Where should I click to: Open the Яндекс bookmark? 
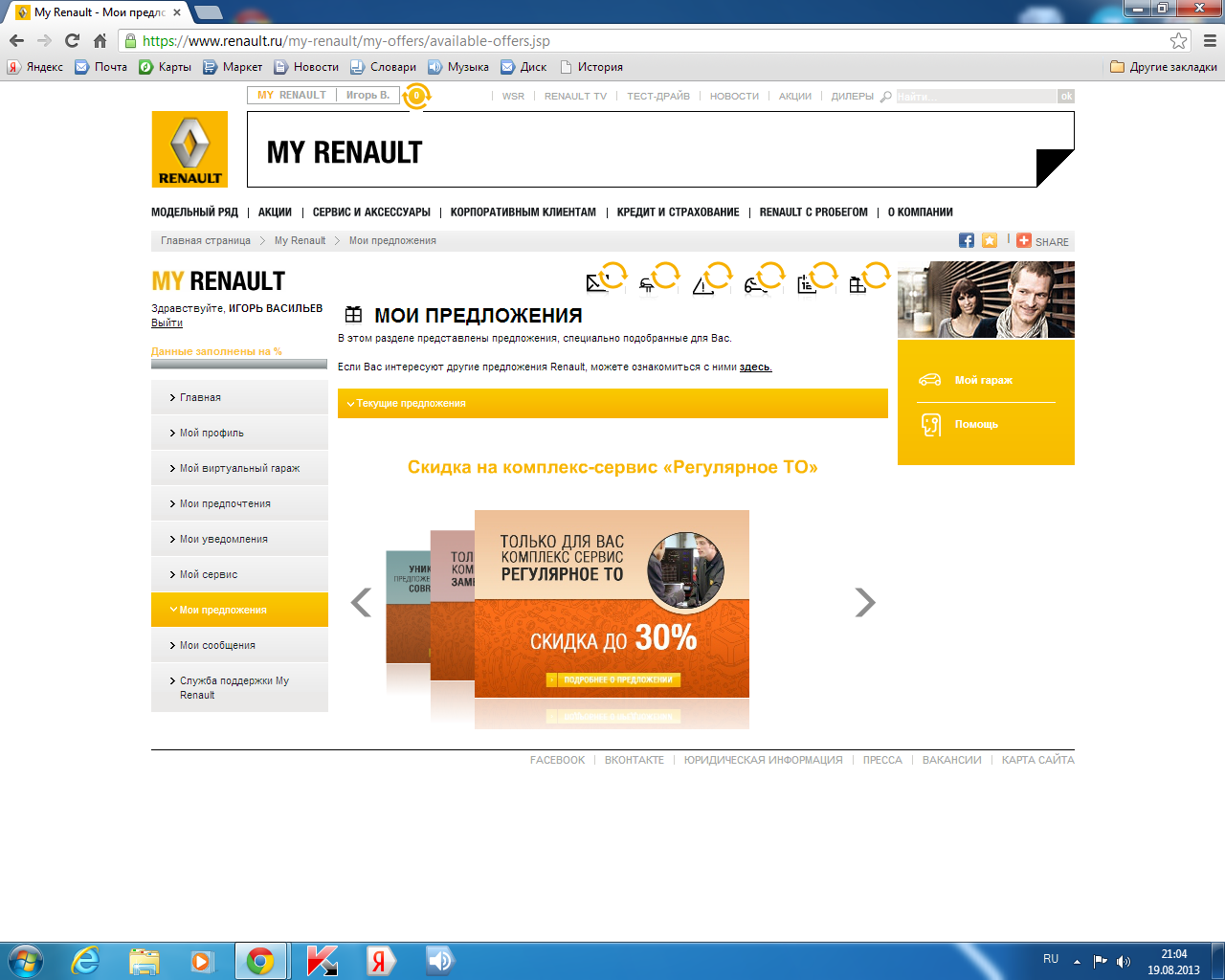point(35,67)
